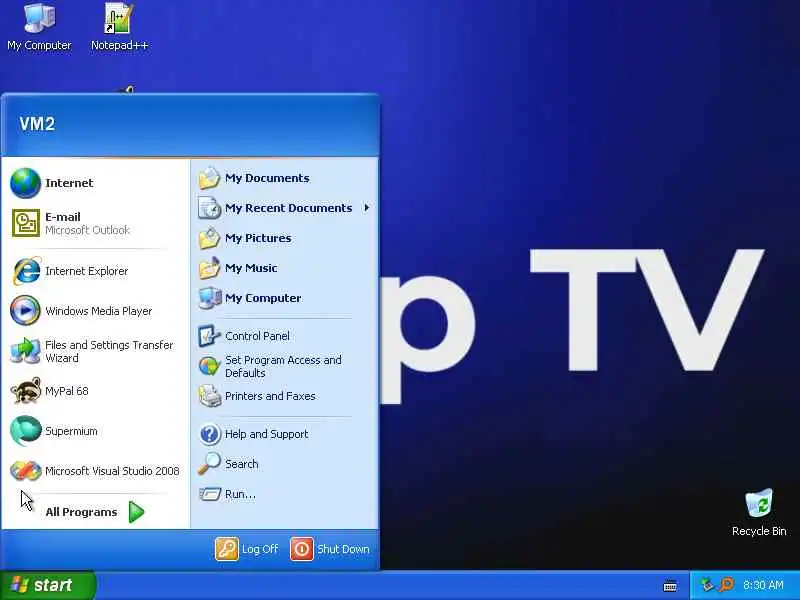Viewport: 800px width, 600px height.
Task: Open Set Program Access and Defaults icon
Action: pos(209,366)
